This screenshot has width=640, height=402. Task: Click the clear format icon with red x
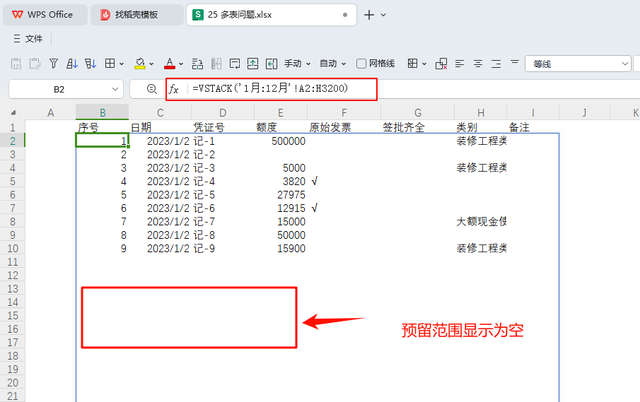tap(441, 64)
